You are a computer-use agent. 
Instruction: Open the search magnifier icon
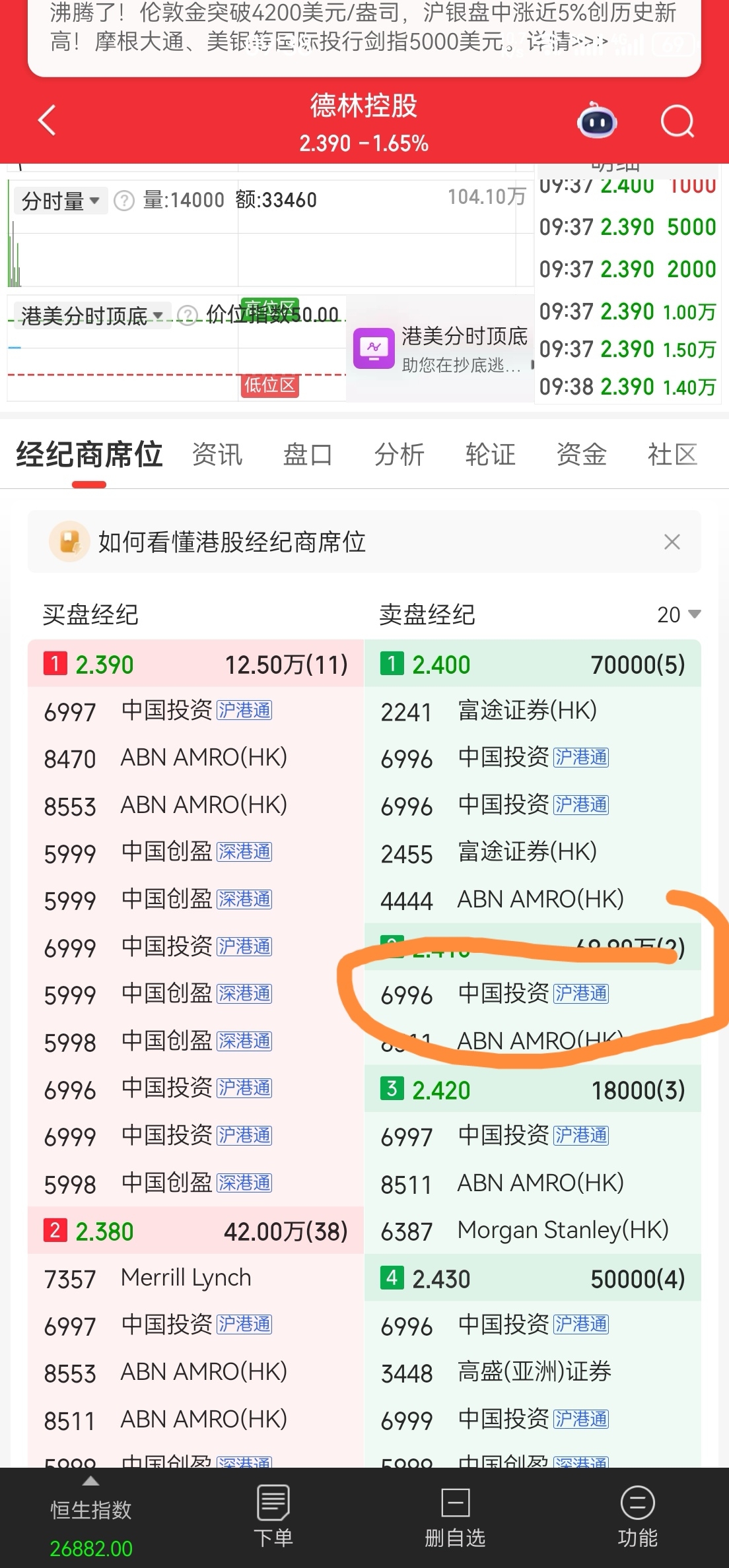677,121
